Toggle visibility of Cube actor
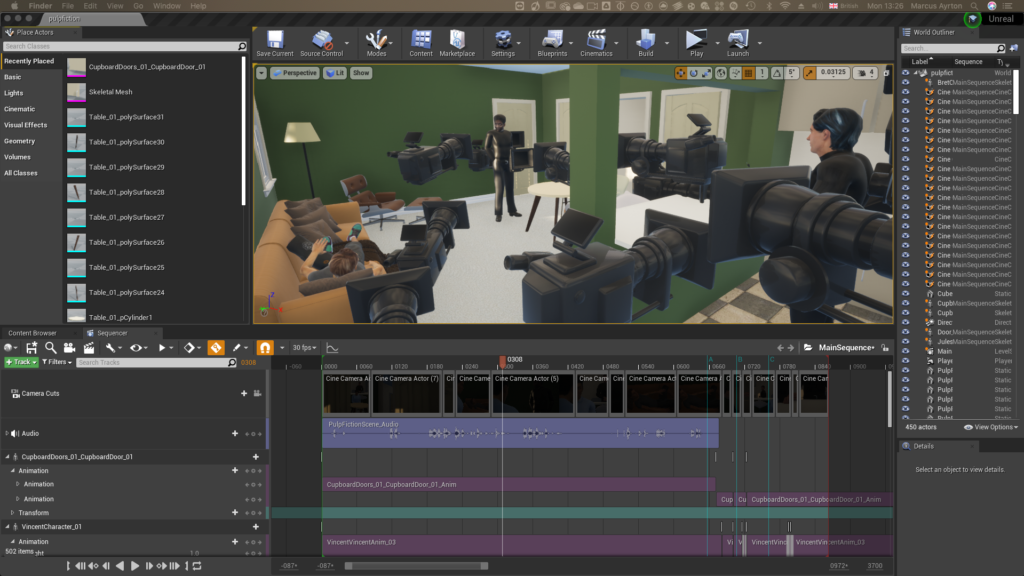Image resolution: width=1024 pixels, height=576 pixels. (x=905, y=294)
